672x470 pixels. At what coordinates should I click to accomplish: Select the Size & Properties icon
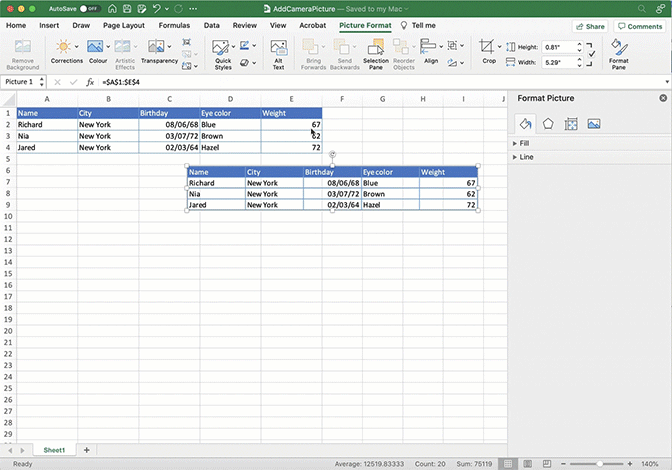(571, 124)
